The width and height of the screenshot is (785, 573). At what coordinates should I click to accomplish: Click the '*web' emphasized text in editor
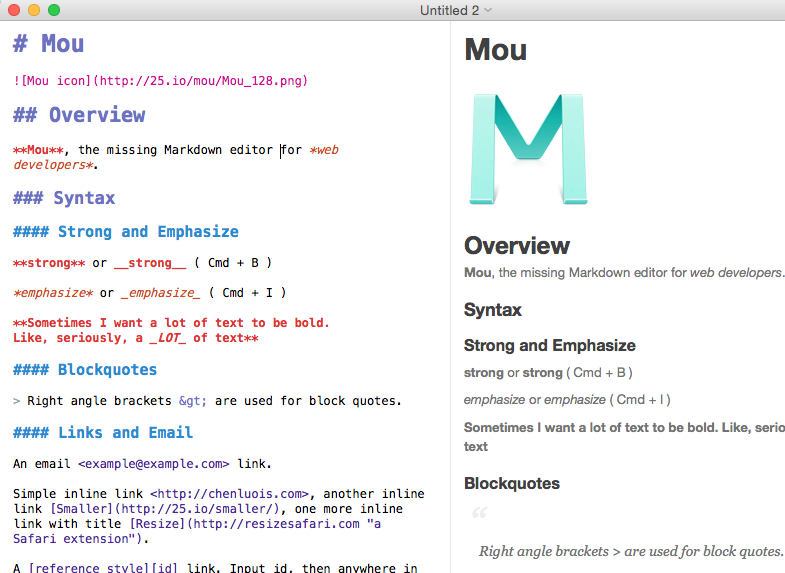[324, 150]
